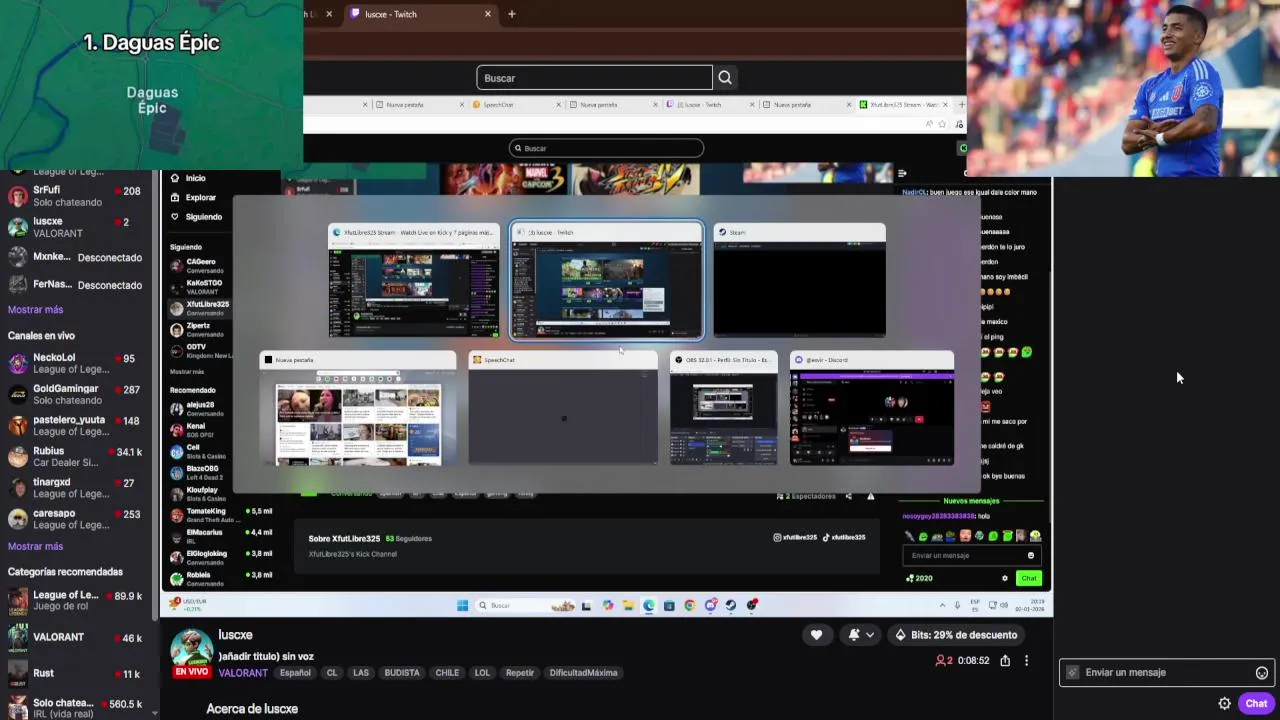Open Steam icon in streamed taskbar
The image size is (1280, 720).
(x=731, y=605)
